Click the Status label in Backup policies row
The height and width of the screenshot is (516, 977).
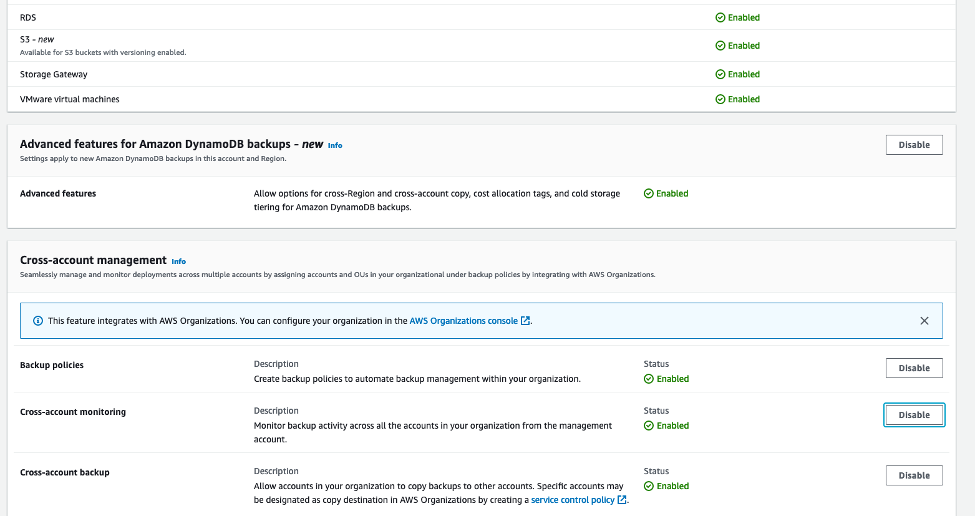656,364
